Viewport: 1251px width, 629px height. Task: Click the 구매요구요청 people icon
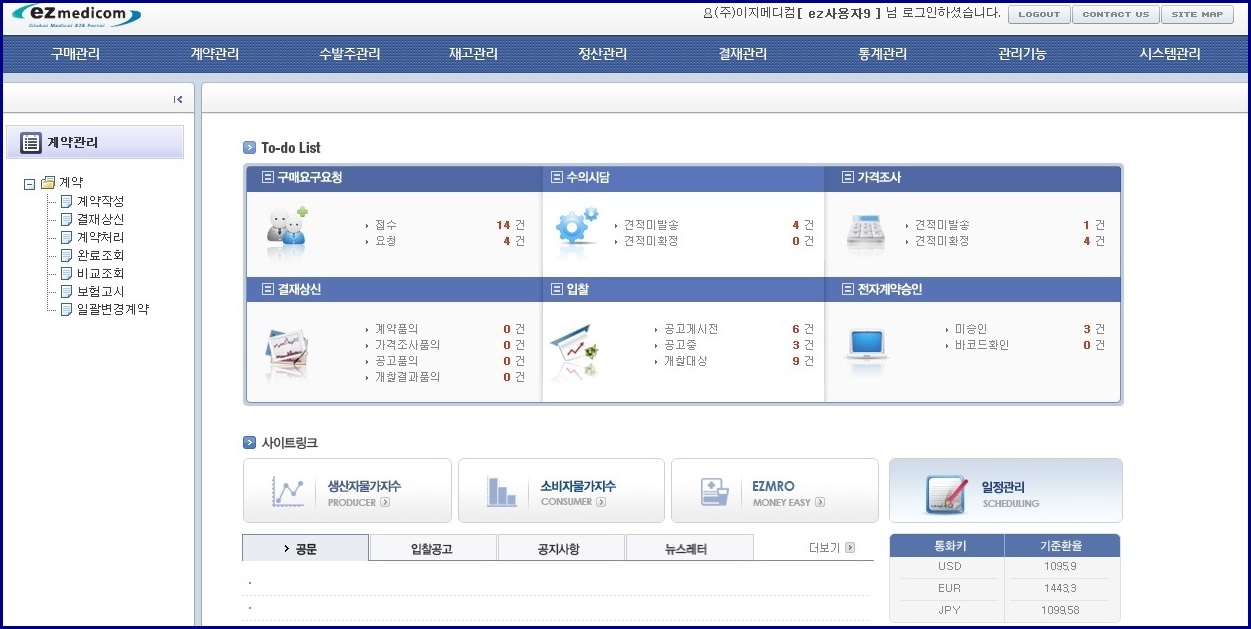point(286,228)
